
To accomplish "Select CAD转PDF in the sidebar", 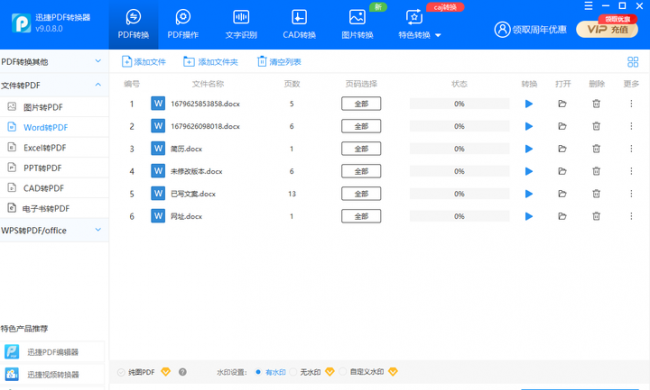I will [54, 189].
